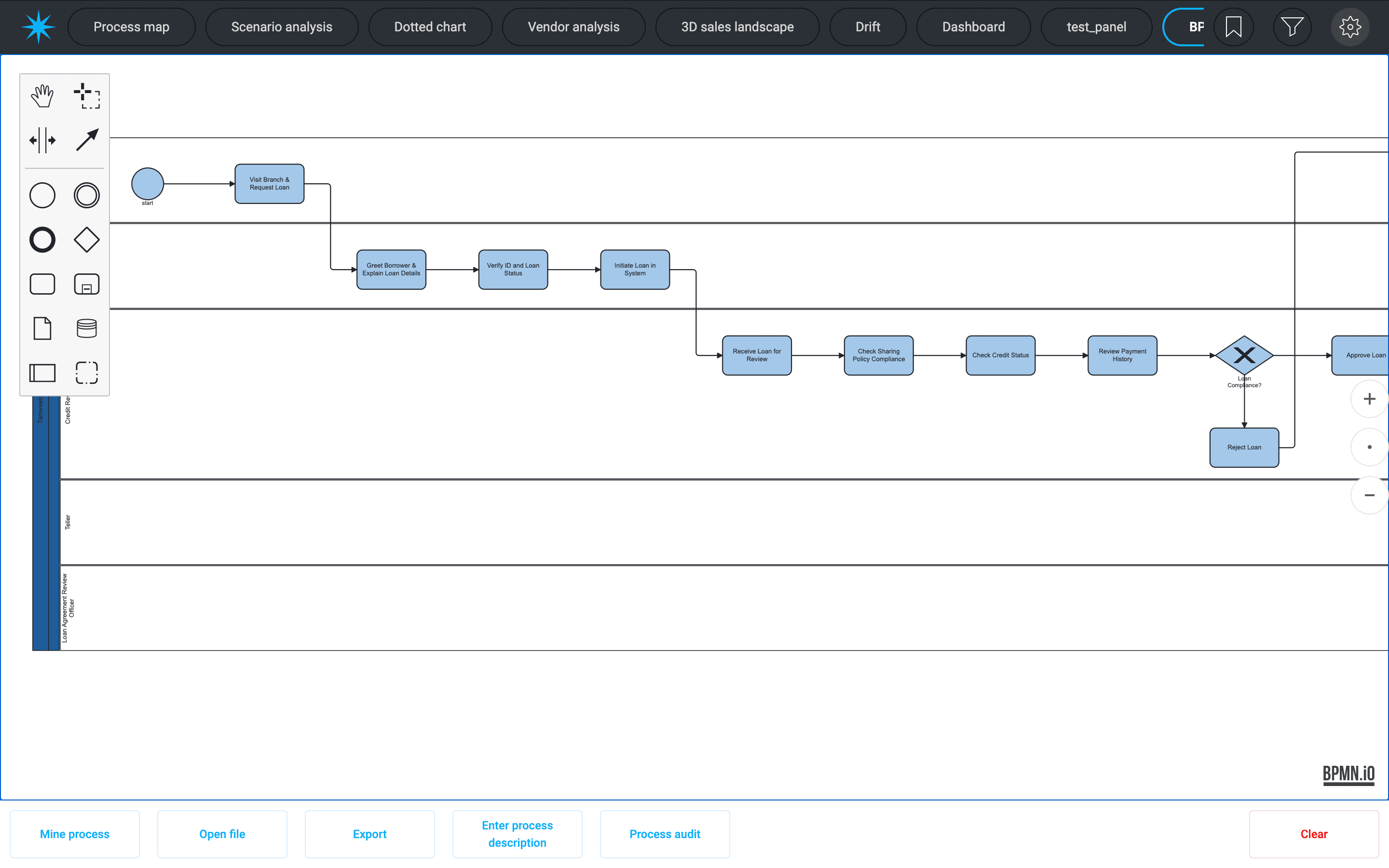
Task: Activate the Global connect arrow tool
Action: (87, 140)
